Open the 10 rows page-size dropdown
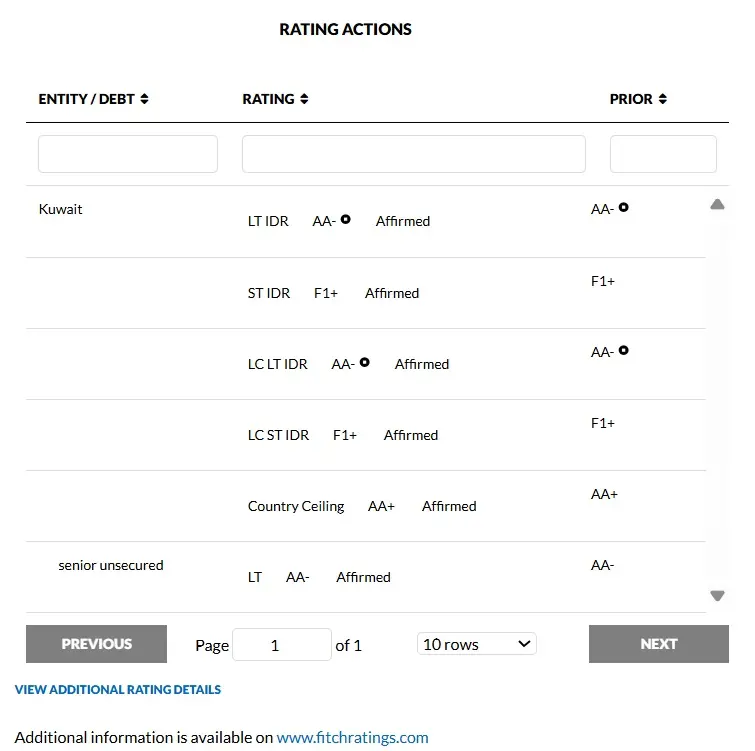Viewport: 755px width, 751px height. point(477,644)
